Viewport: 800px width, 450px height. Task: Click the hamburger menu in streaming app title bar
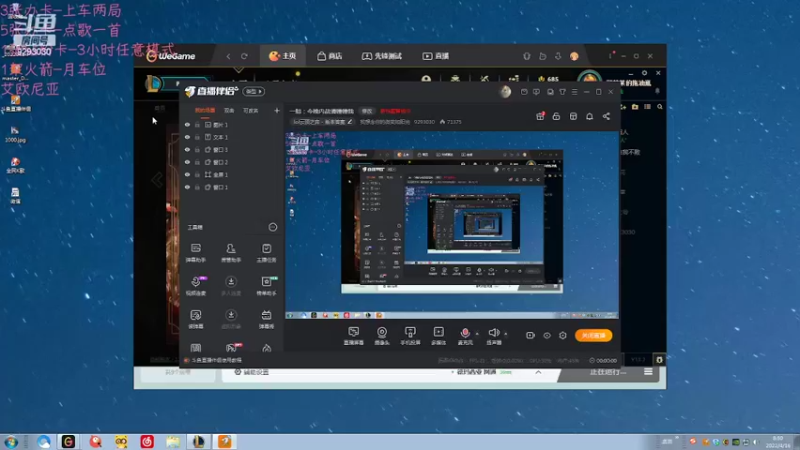click(x=574, y=92)
